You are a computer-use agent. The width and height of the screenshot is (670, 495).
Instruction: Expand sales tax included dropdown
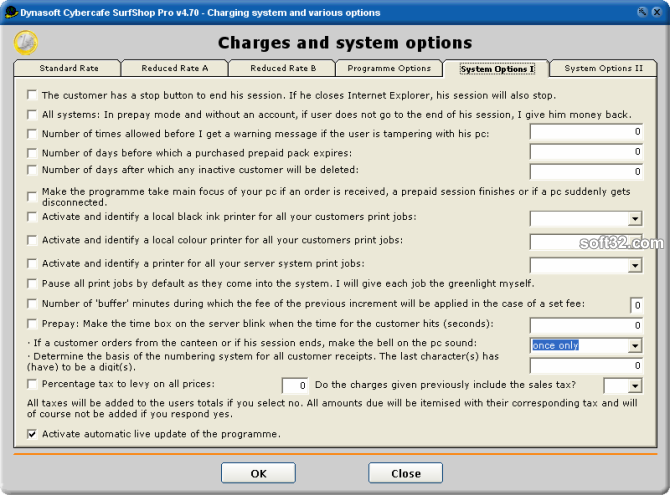tap(635, 386)
